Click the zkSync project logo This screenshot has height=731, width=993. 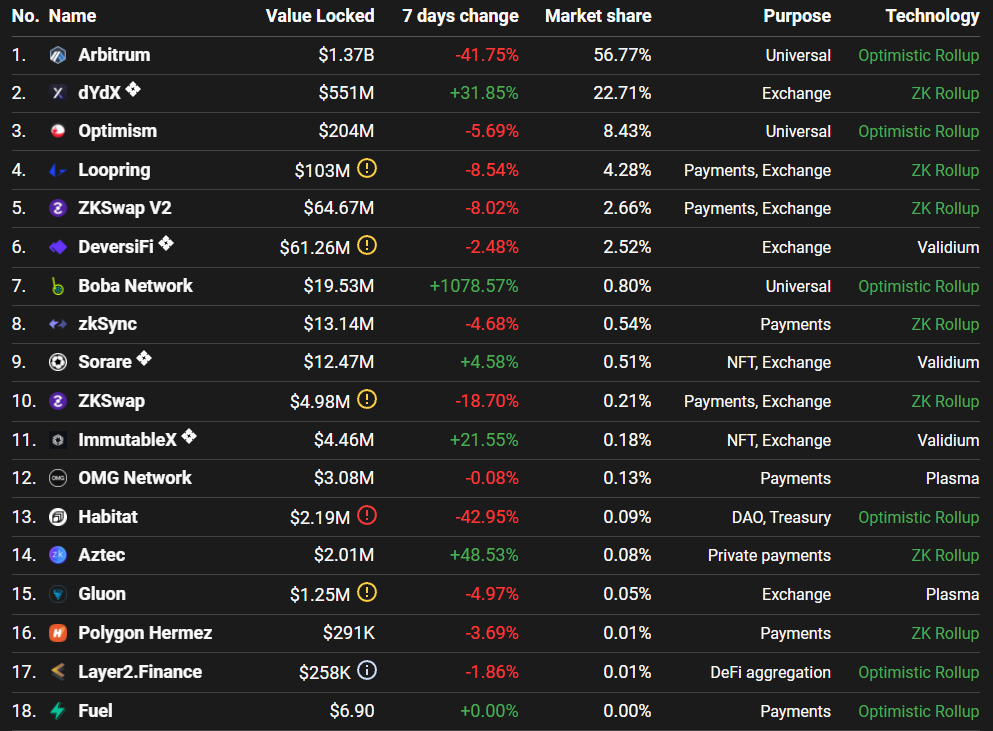pos(55,324)
